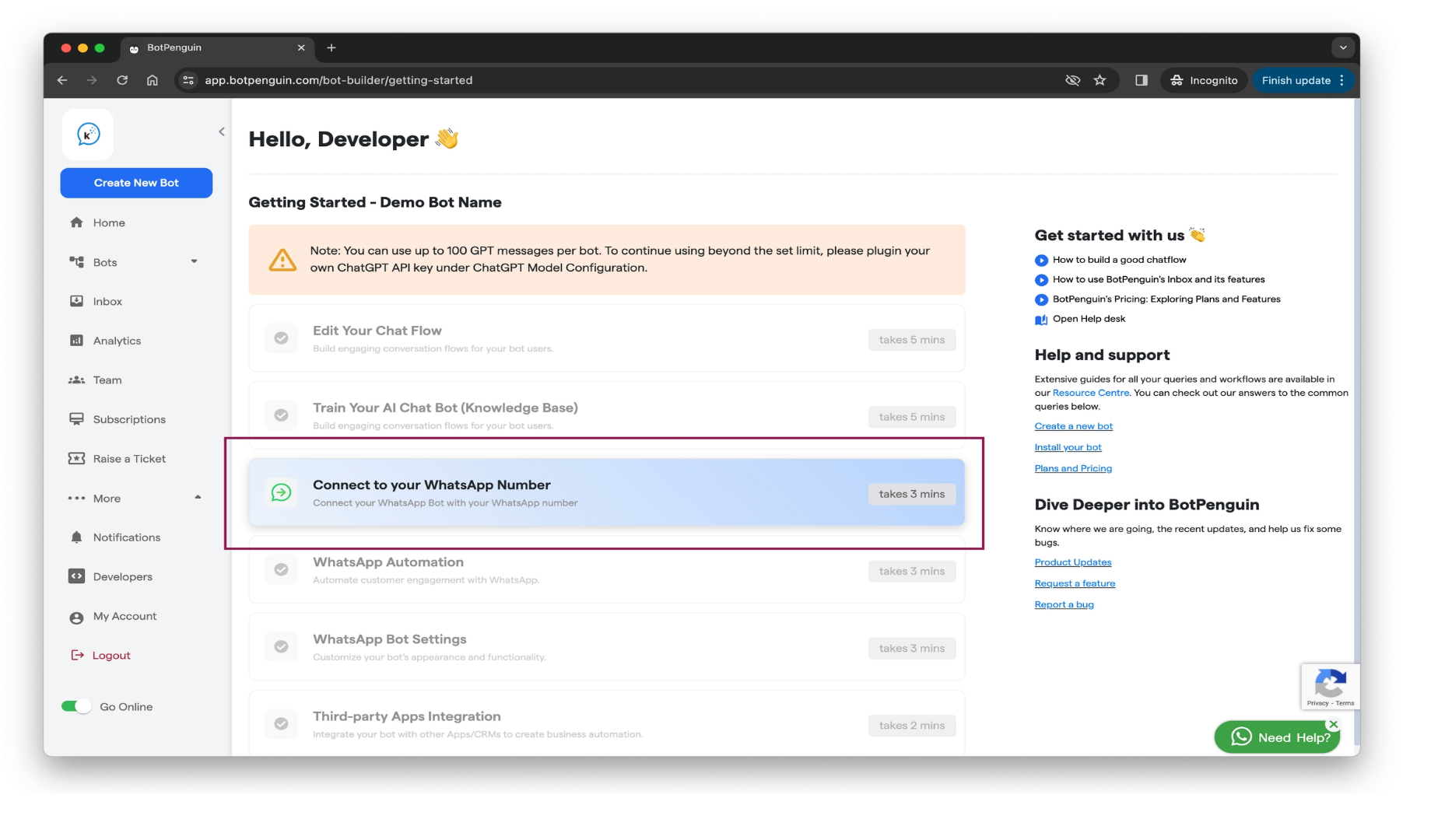
Task: Dismiss the Need Help widget
Action: click(x=1334, y=724)
